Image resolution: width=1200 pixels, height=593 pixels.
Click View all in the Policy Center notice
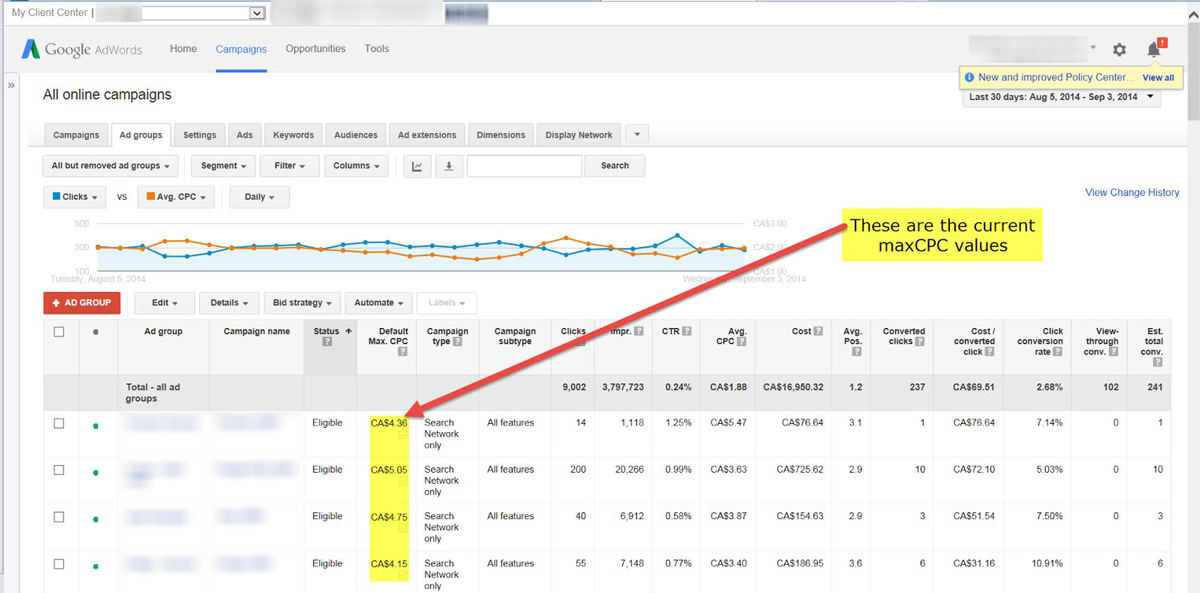(1158, 77)
